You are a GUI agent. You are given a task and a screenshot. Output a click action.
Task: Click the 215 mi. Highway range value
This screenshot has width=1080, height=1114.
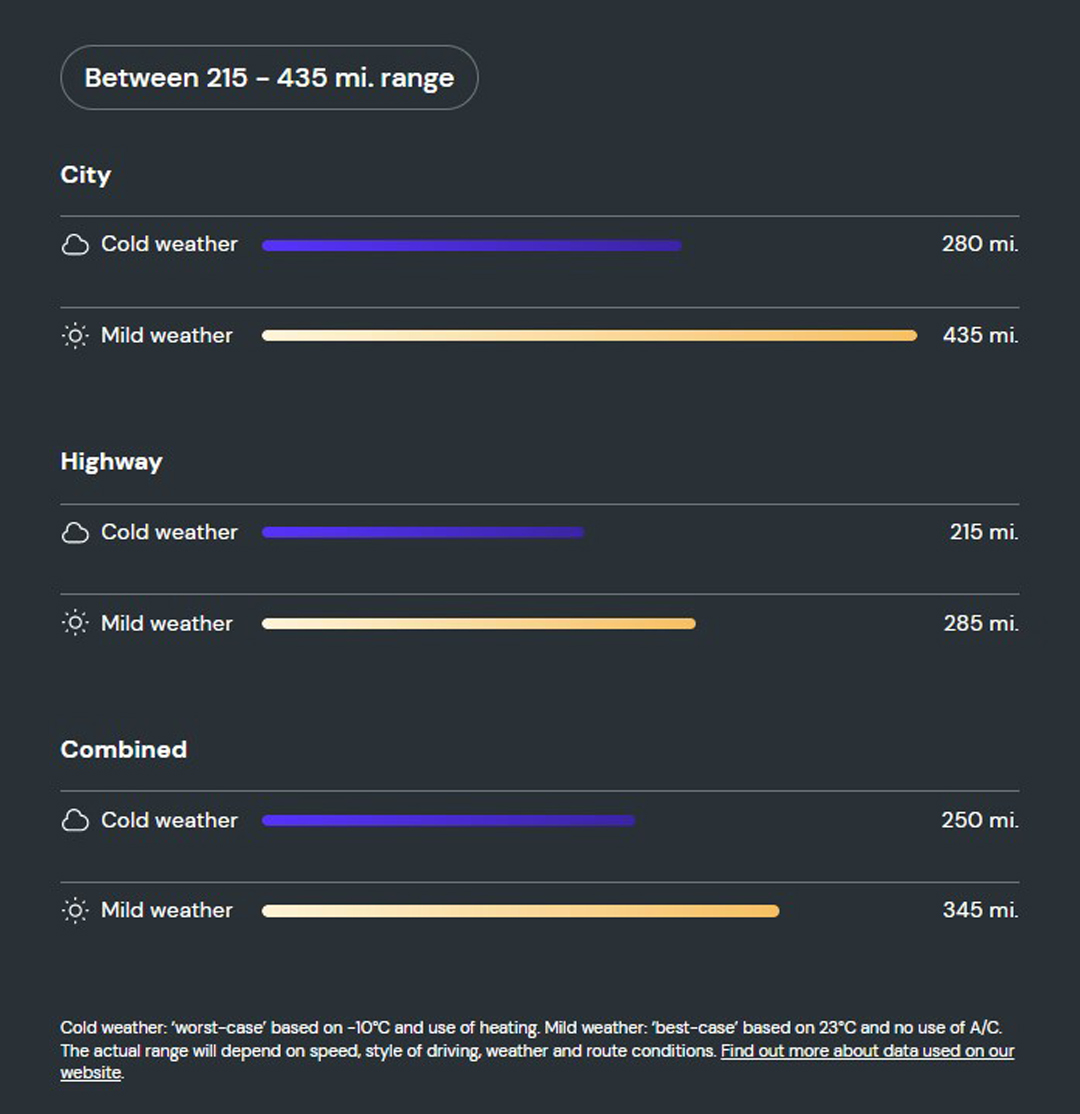tap(984, 533)
